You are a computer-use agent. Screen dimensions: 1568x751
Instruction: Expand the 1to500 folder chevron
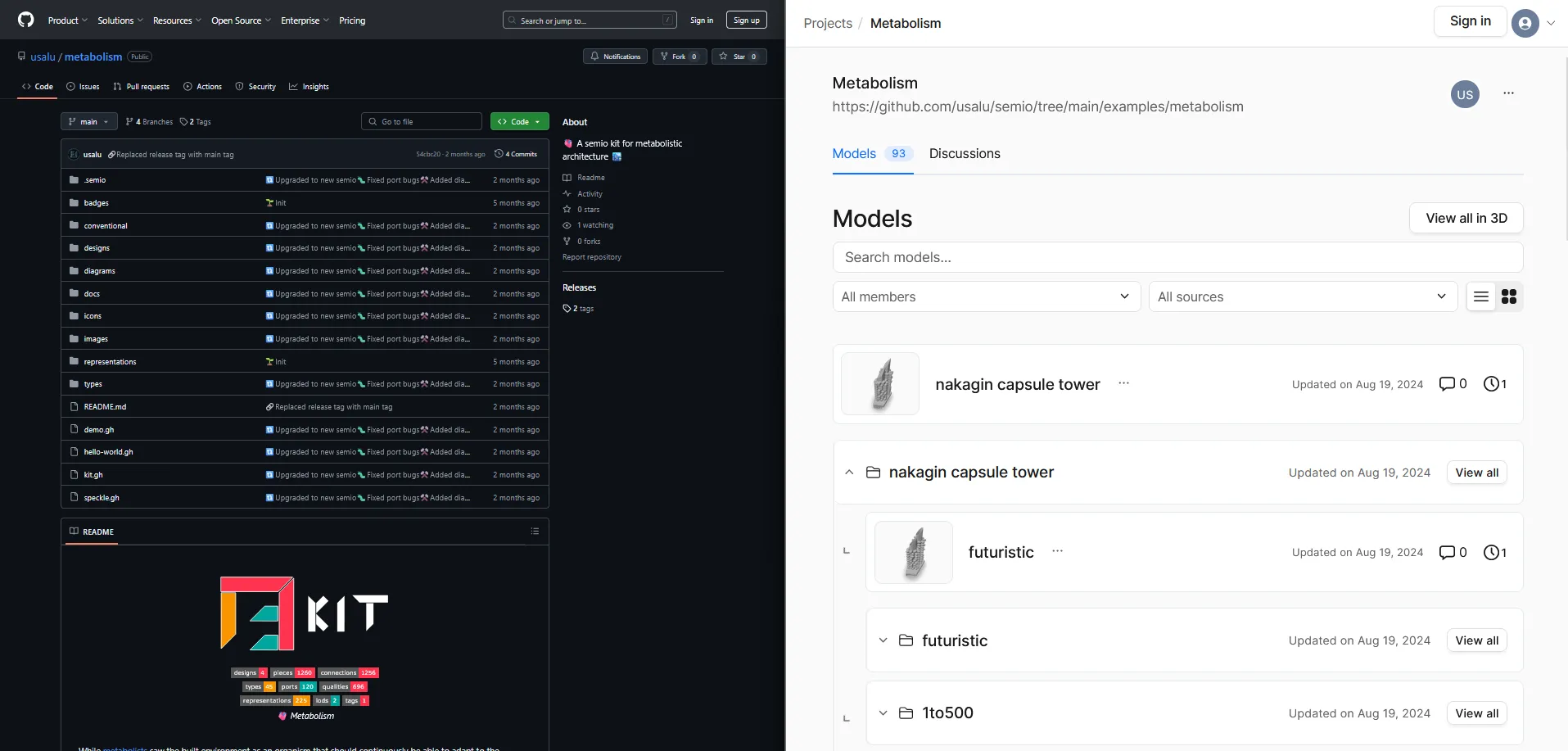click(x=883, y=713)
